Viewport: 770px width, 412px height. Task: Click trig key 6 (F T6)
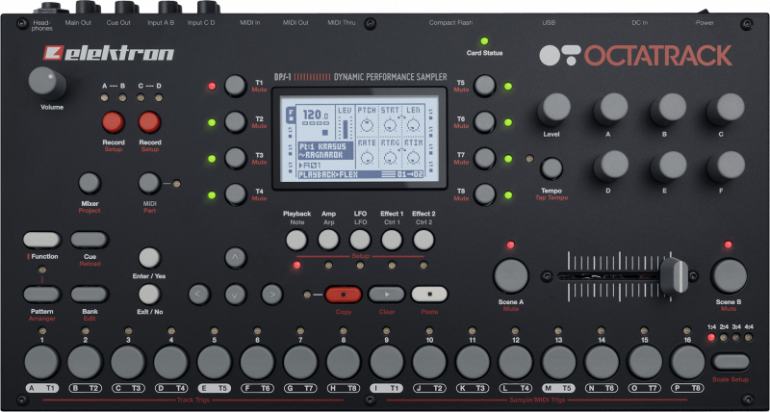click(257, 362)
